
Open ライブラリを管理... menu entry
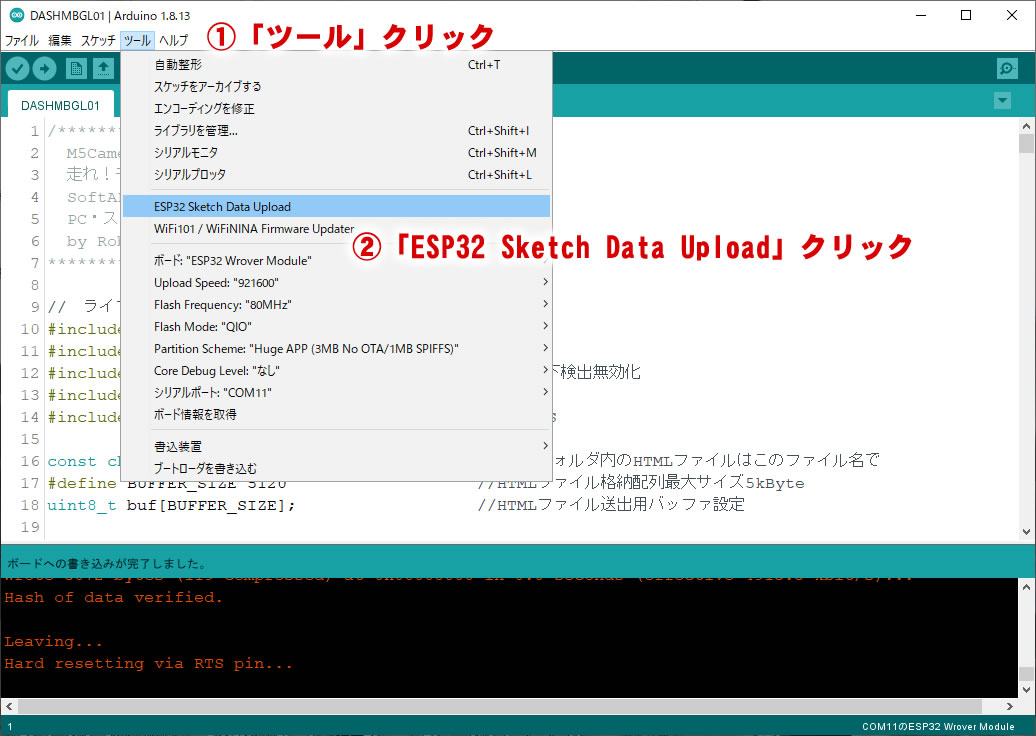tap(336, 131)
